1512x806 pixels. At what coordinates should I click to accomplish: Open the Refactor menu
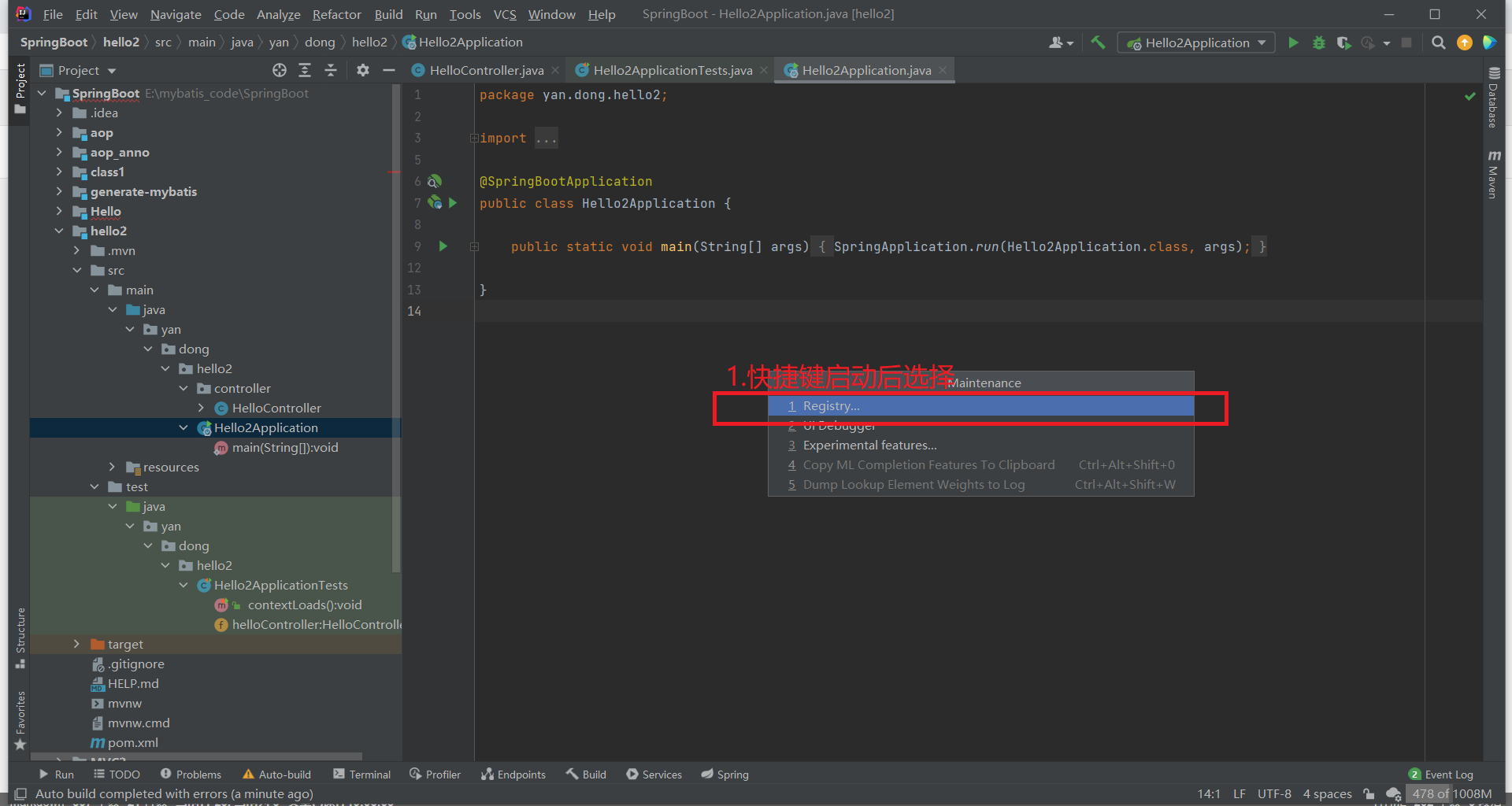click(336, 14)
